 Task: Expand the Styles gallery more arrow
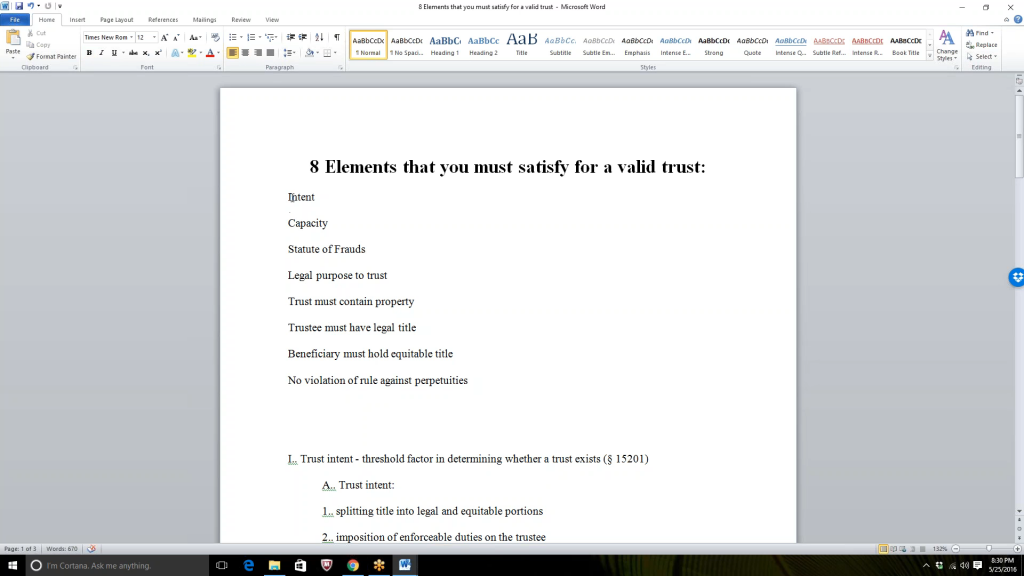930,56
